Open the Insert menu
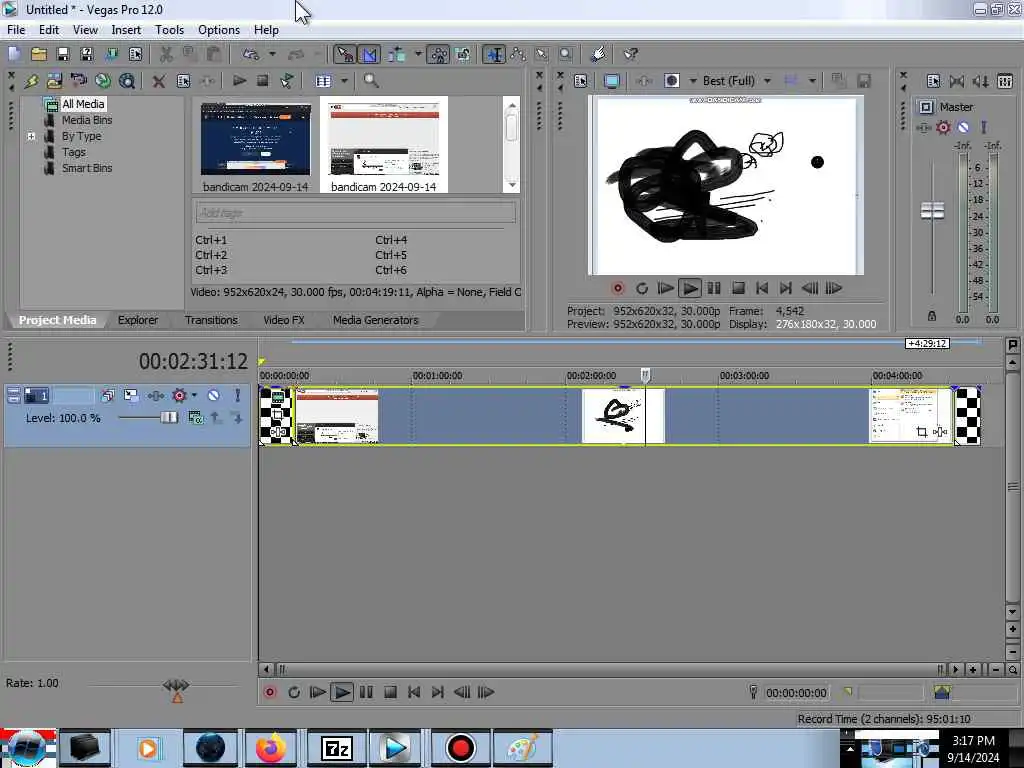The image size is (1024, 768). [126, 30]
